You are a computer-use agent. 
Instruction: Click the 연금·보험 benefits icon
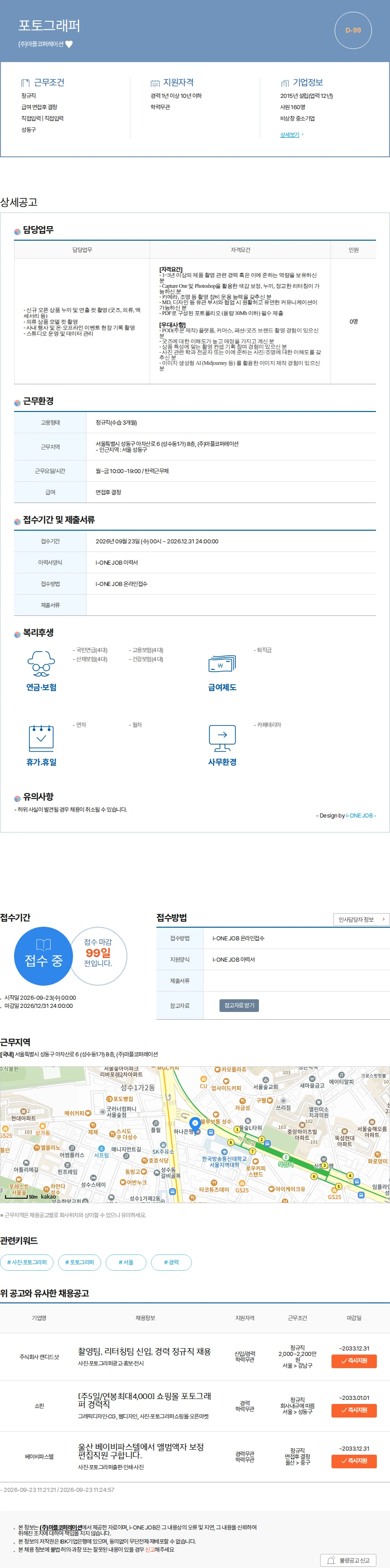(41, 663)
